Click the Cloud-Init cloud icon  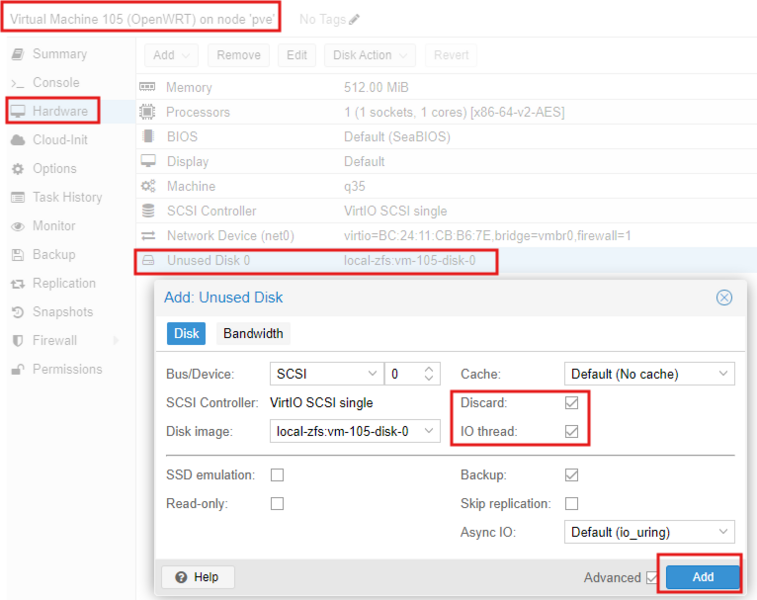[18, 140]
